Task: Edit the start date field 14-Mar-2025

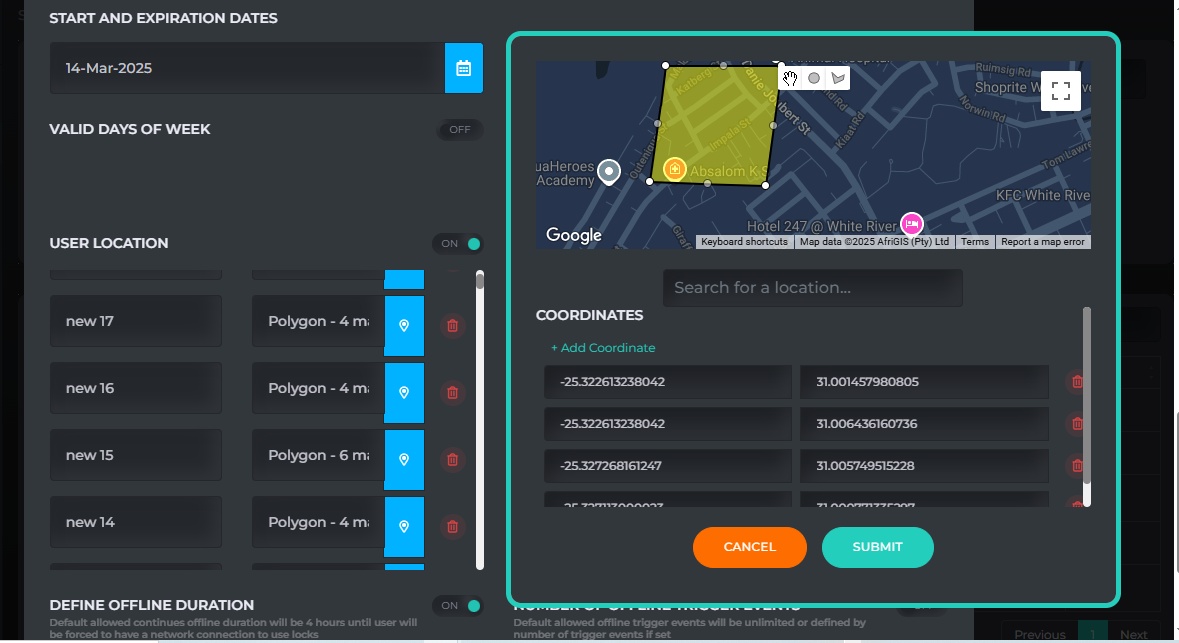Action: click(x=247, y=68)
